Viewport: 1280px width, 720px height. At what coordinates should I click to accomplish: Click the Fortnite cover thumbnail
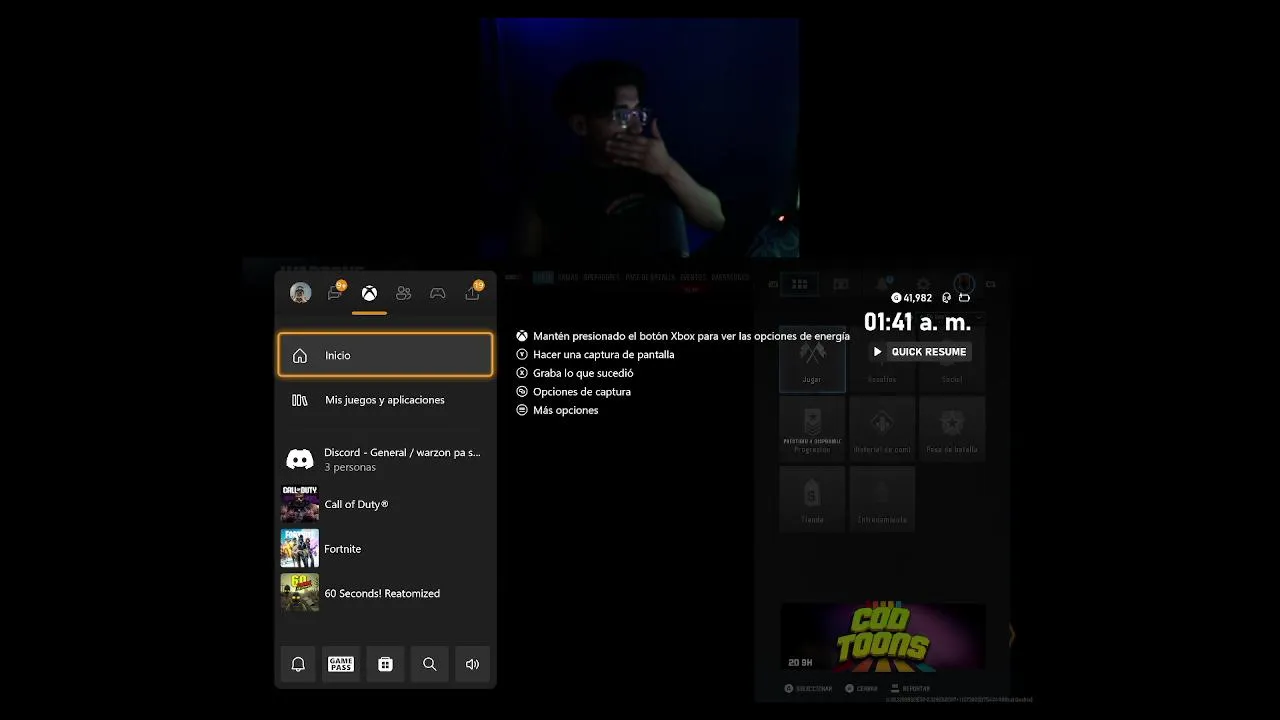pyautogui.click(x=300, y=549)
